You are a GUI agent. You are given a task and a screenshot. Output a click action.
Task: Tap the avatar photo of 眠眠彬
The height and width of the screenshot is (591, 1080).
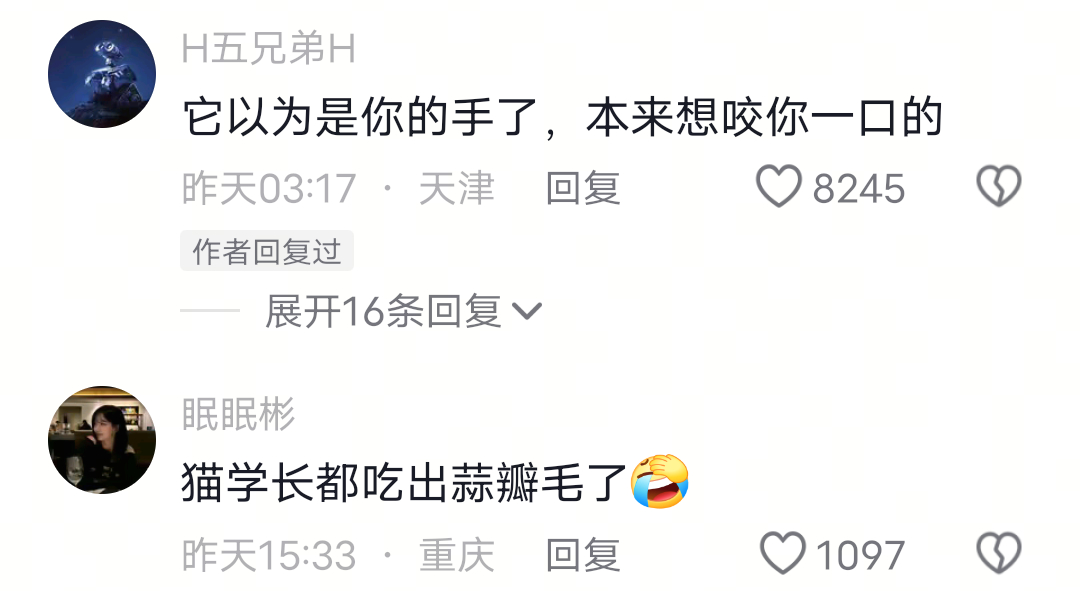click(x=102, y=439)
